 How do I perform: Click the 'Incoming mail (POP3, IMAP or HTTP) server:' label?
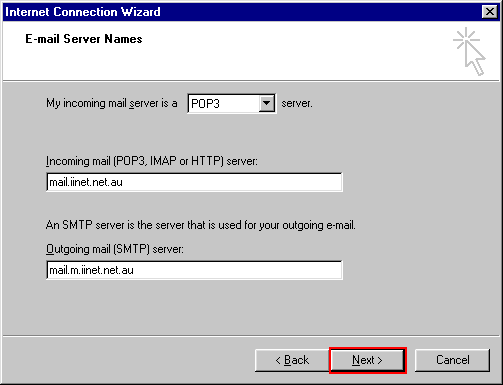click(x=152, y=161)
